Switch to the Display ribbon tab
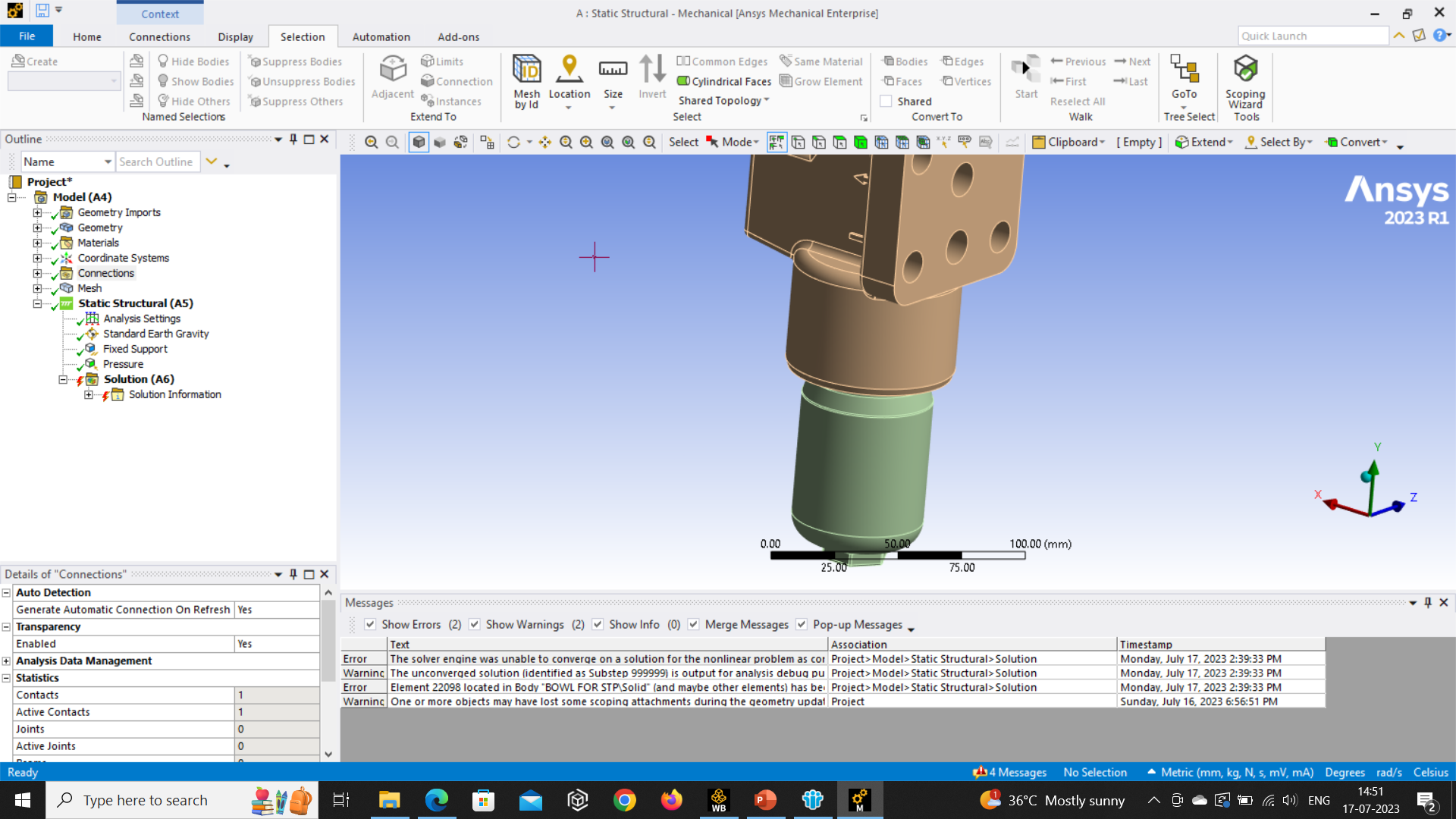This screenshot has height=819, width=1456. click(235, 36)
